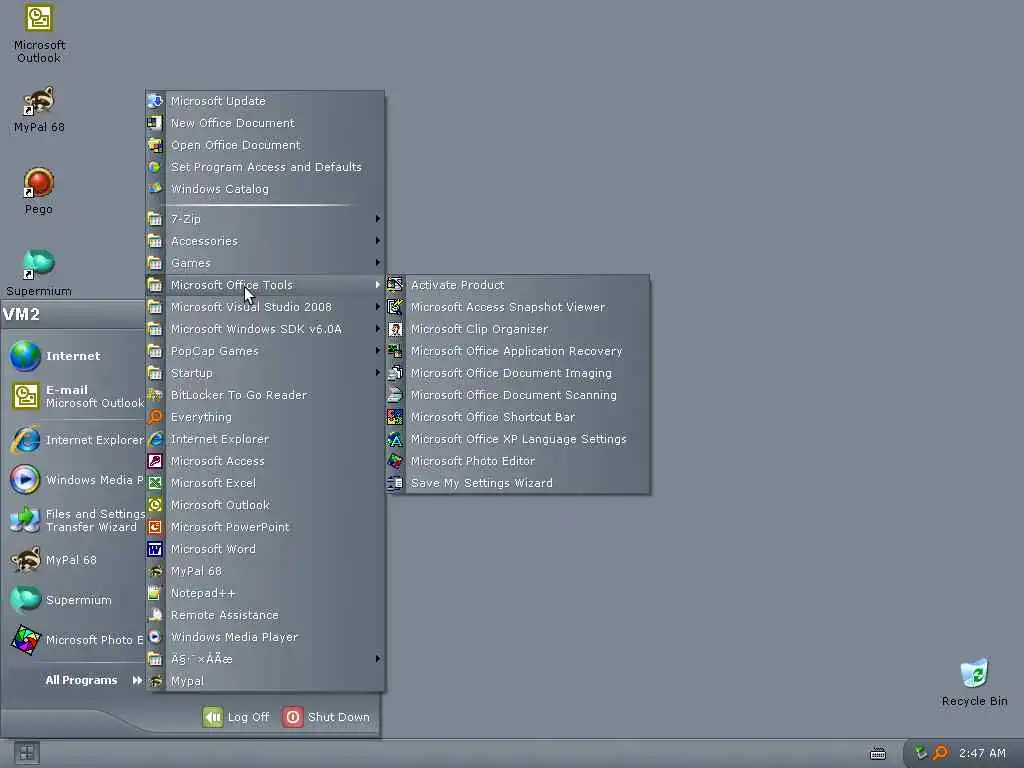Open Microsoft Office XP Language Settings
The image size is (1024, 768).
pos(519,439)
